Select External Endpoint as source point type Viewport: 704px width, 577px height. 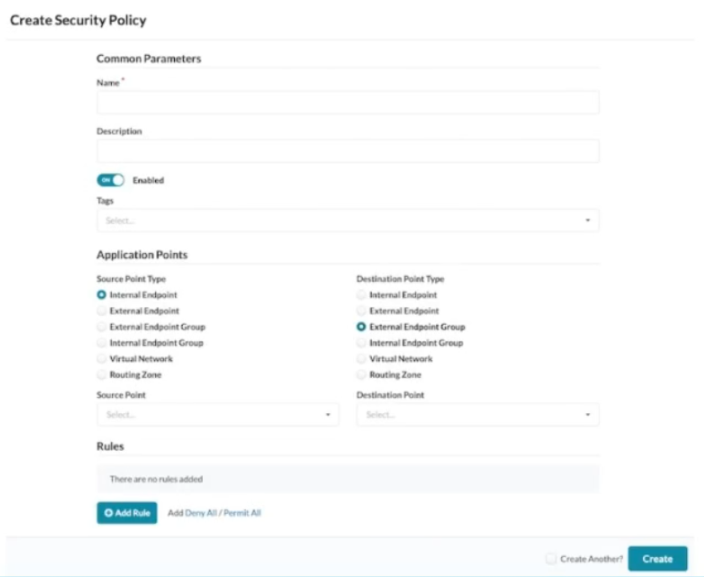pyautogui.click(x=101, y=311)
